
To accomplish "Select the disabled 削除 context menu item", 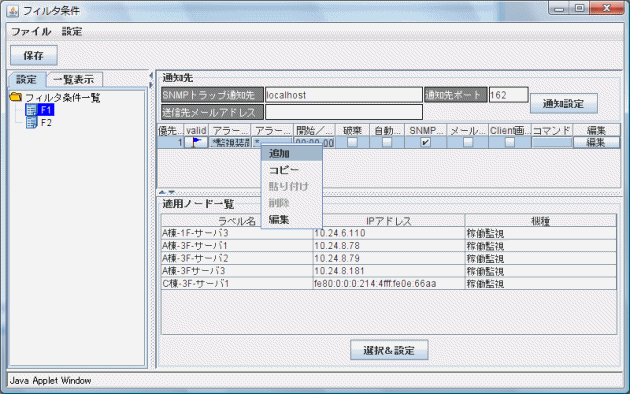I will click(x=292, y=203).
